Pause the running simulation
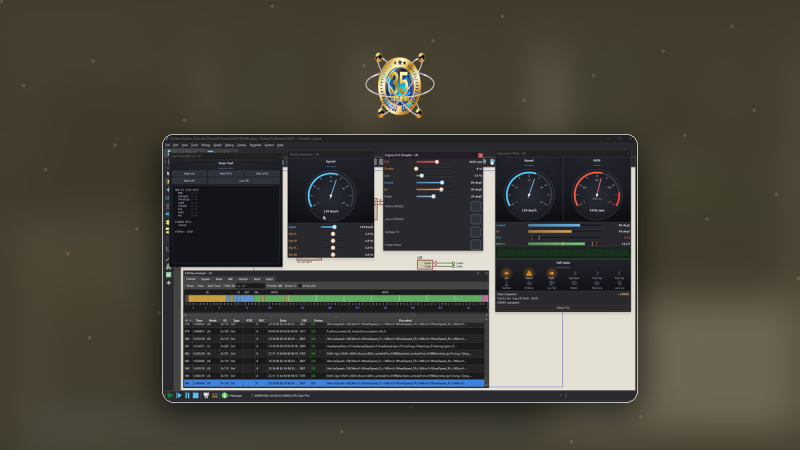 pos(187,395)
